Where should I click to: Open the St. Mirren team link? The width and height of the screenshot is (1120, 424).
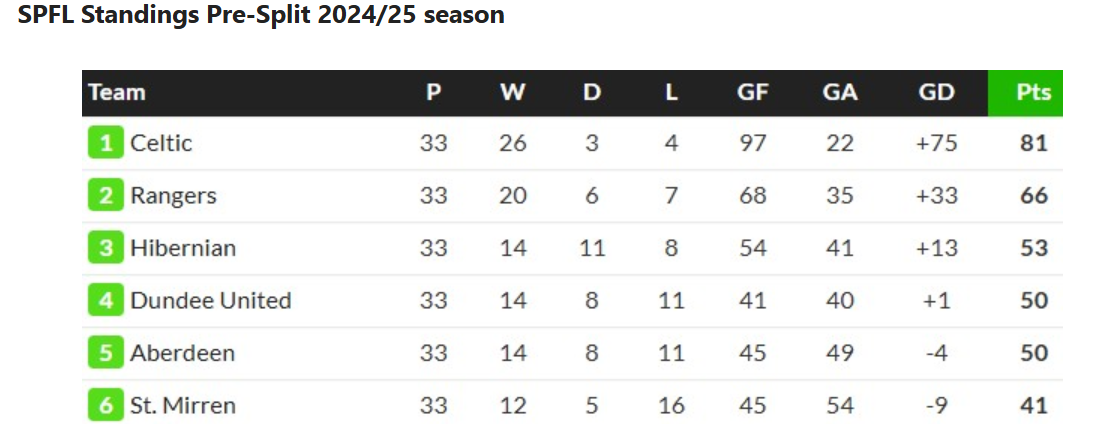183,406
